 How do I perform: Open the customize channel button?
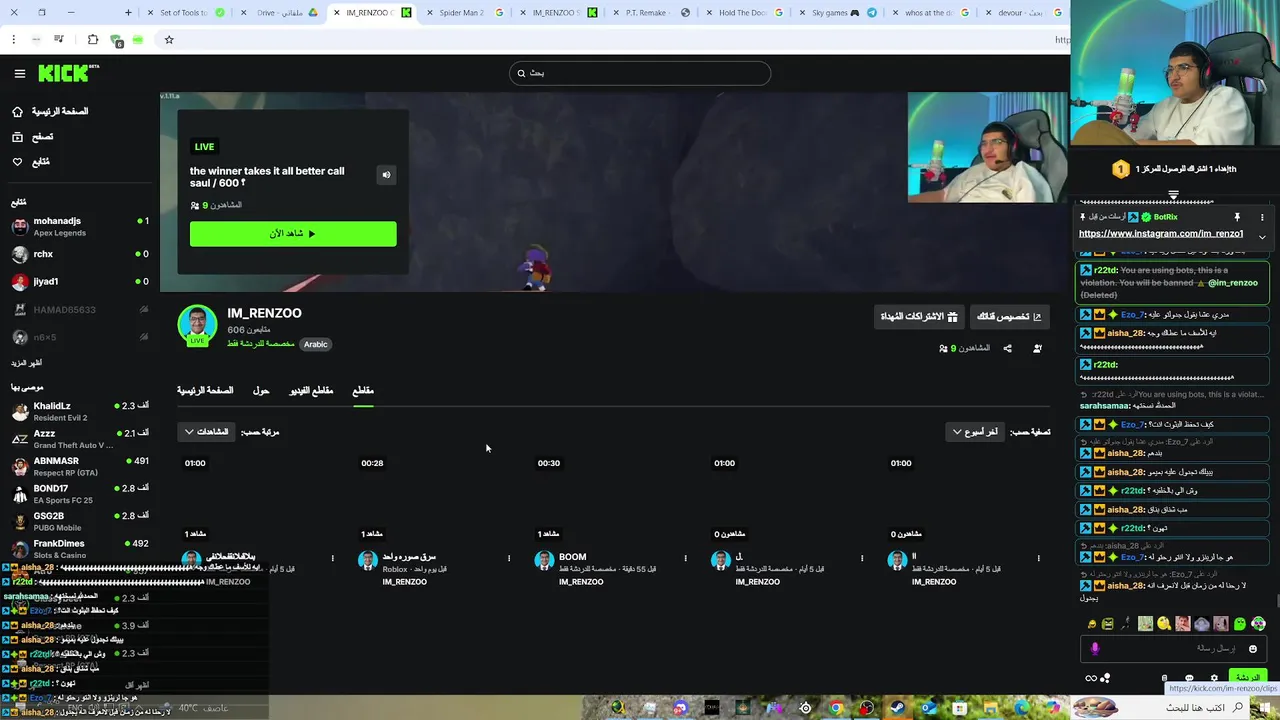click(1009, 316)
